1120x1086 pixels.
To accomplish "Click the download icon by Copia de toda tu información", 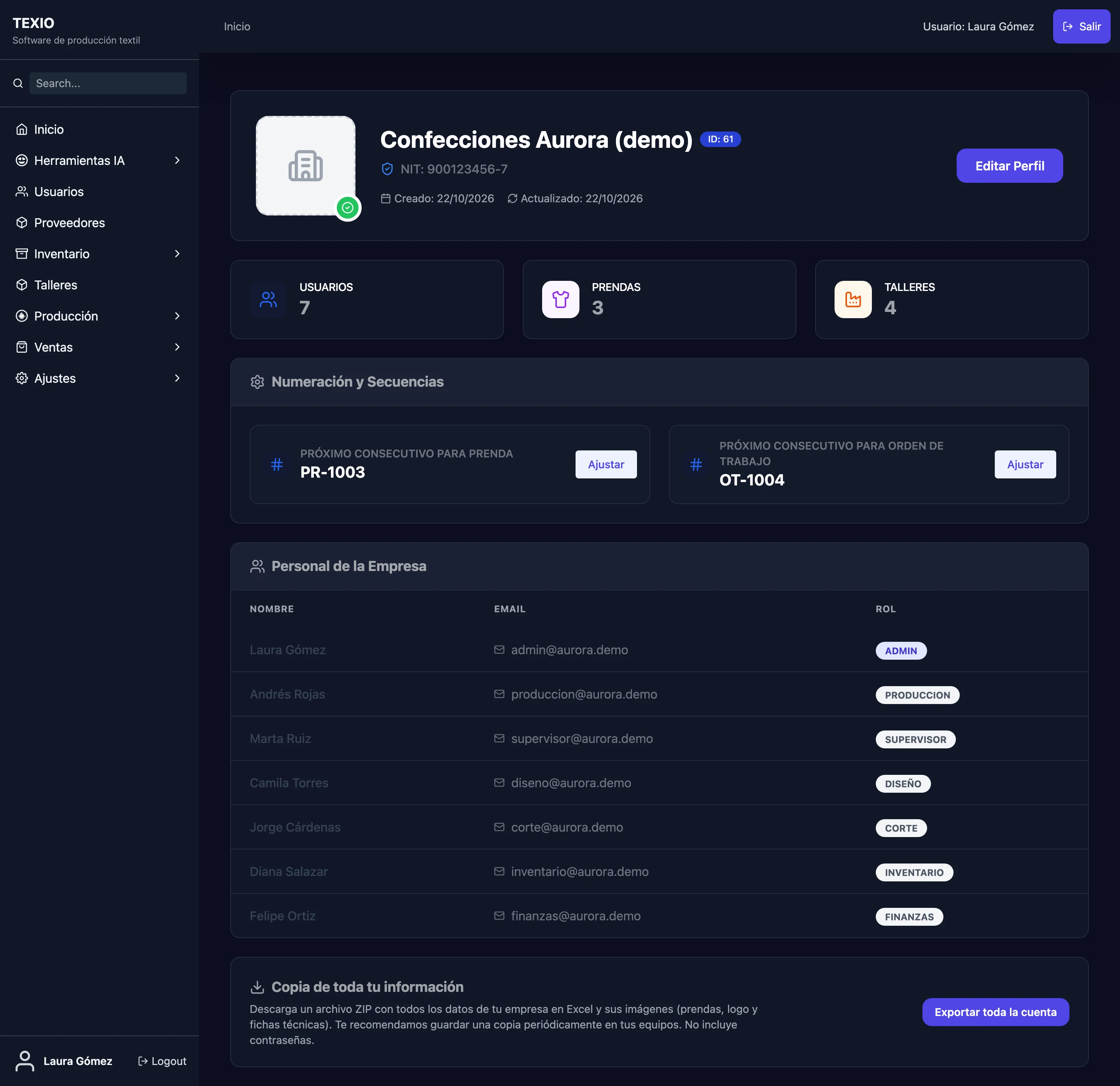I will point(257,987).
